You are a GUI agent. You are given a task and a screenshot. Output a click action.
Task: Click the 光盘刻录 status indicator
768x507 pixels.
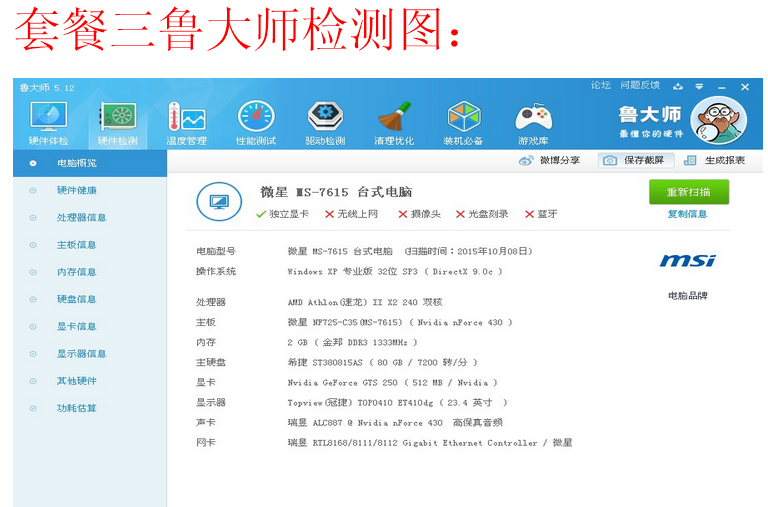click(482, 214)
